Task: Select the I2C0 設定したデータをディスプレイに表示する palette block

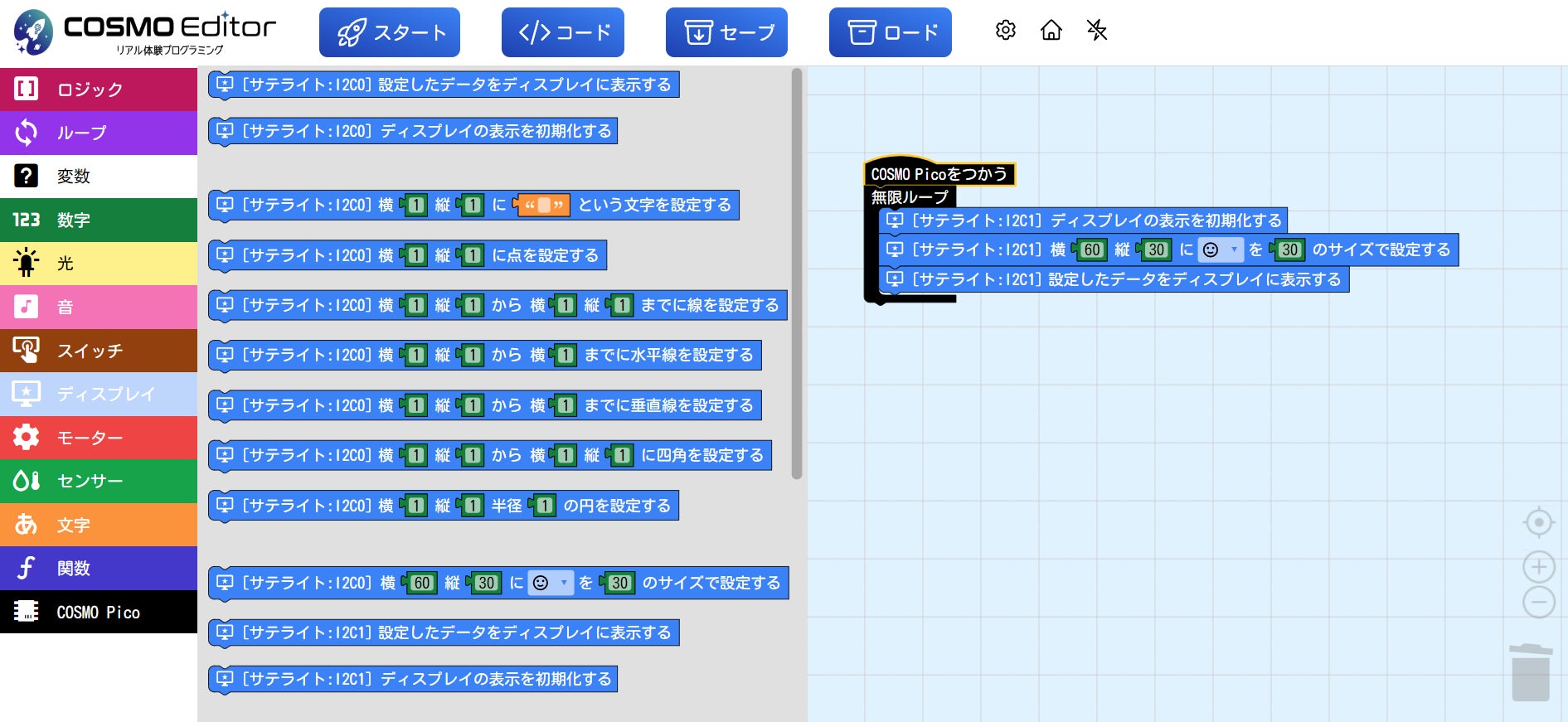Action: (x=444, y=85)
